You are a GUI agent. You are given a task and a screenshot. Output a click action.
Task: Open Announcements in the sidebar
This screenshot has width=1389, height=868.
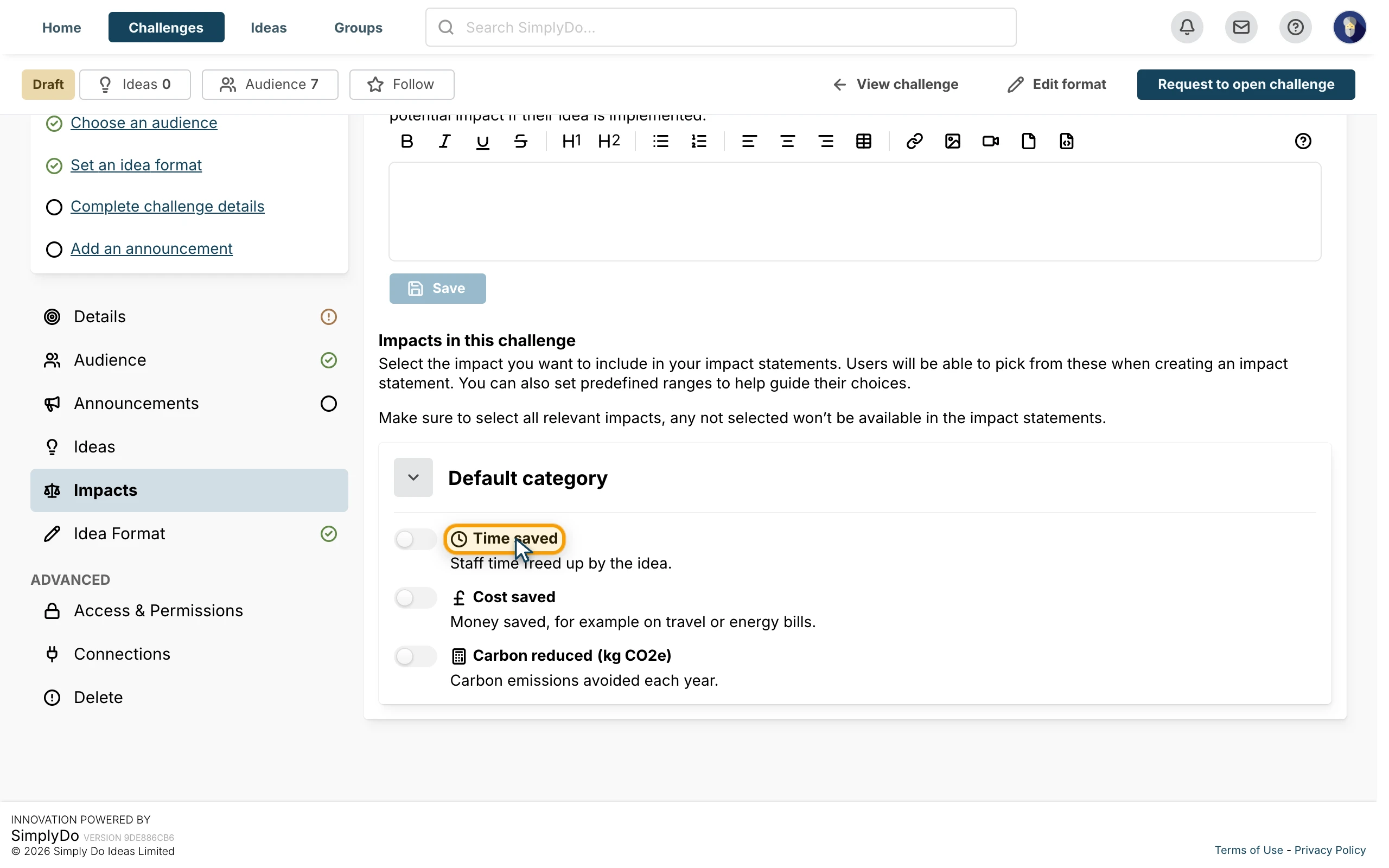(189, 404)
